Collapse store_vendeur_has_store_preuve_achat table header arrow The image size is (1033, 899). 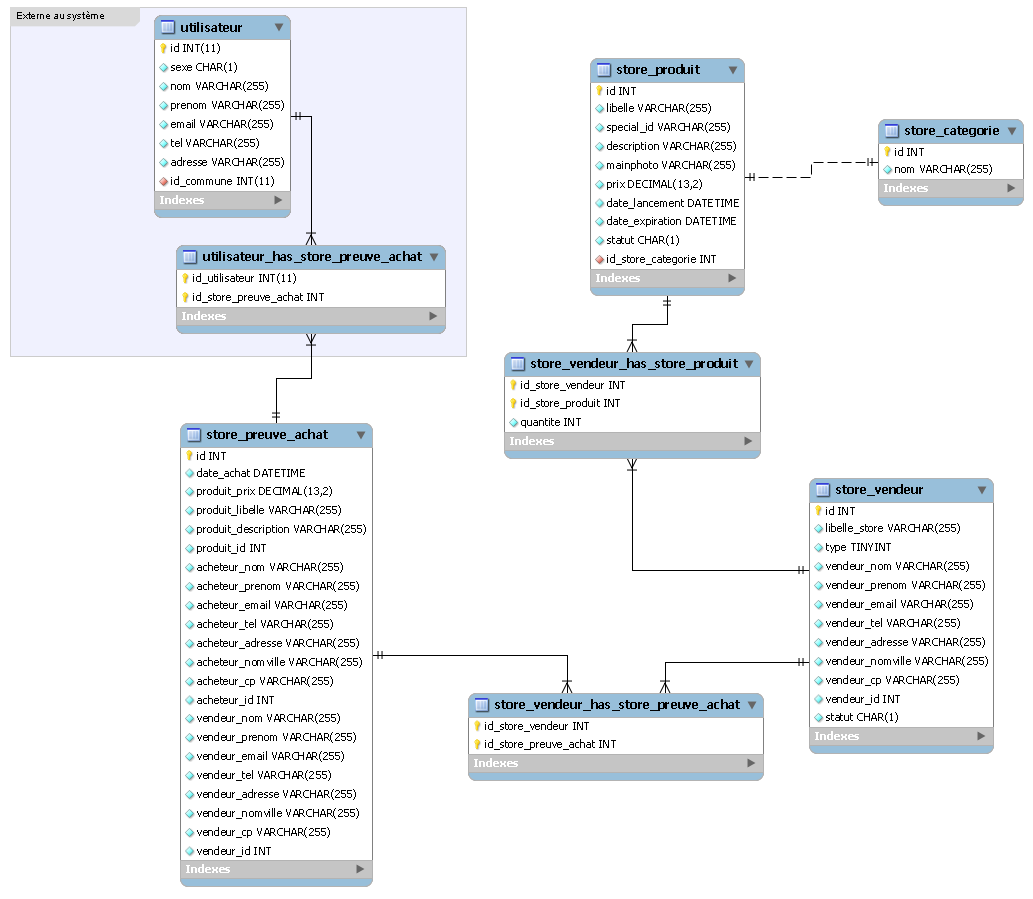752,705
